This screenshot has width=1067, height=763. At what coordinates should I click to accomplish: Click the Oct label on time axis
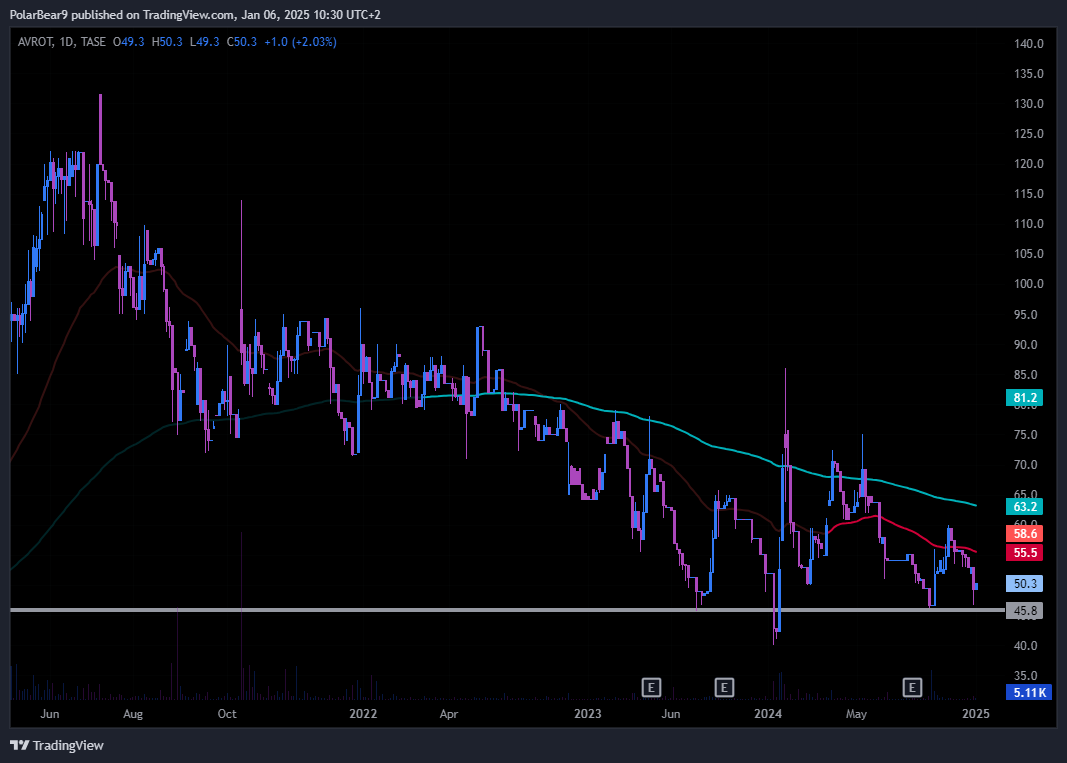(x=227, y=714)
